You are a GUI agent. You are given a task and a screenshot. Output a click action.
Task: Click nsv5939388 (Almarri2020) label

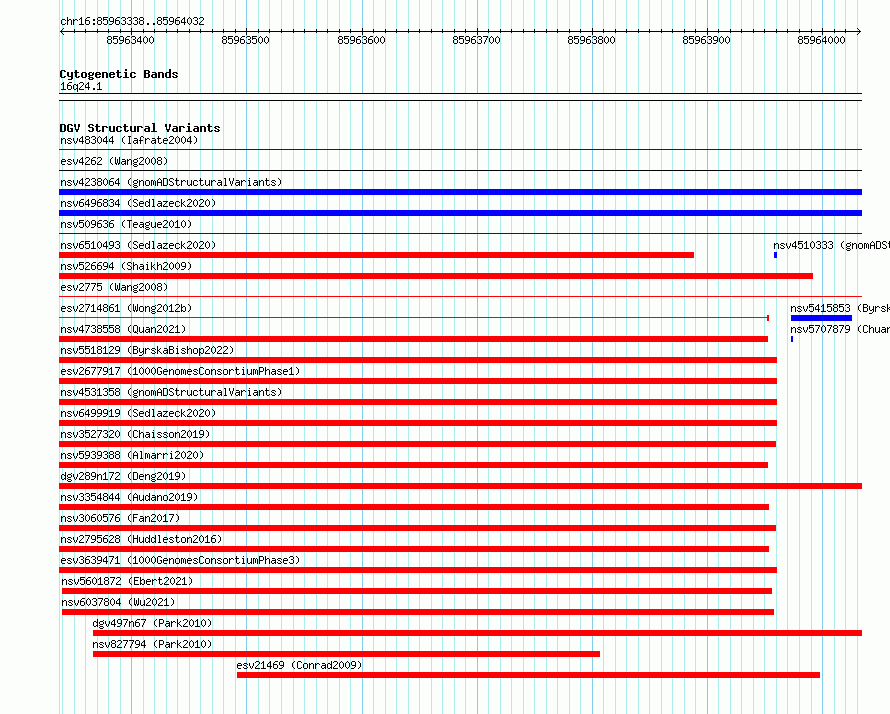click(x=132, y=455)
